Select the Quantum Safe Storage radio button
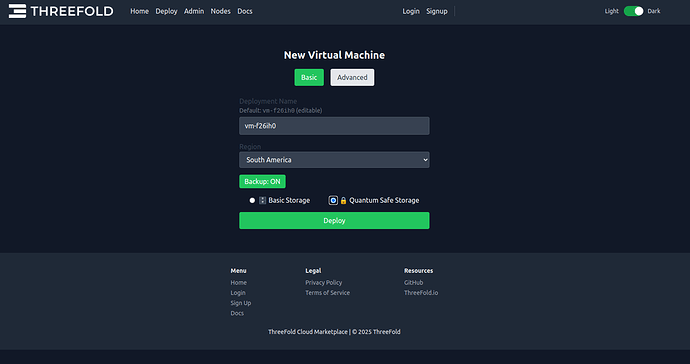The image size is (690, 364). (333, 200)
